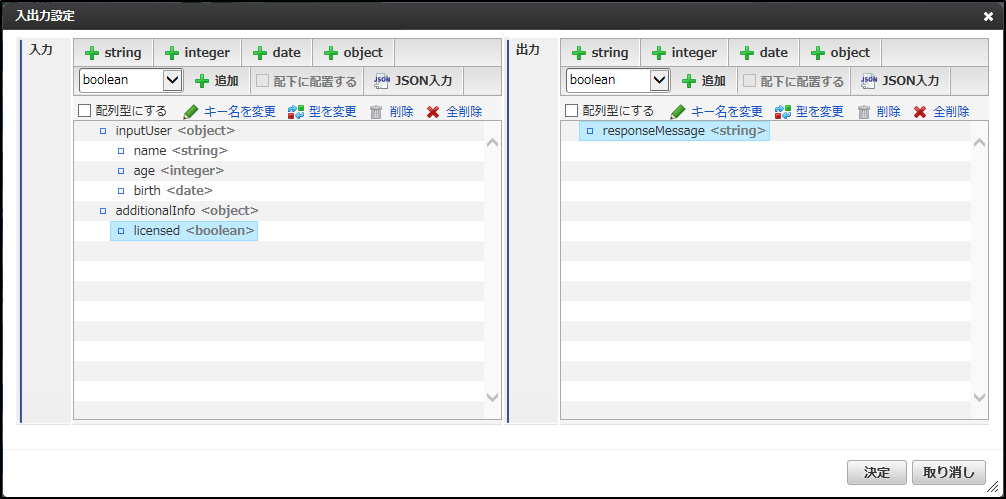Viewport: 1006px width, 499px height.
Task: Click 型を変更 in the 出力 panel
Action: point(809,112)
